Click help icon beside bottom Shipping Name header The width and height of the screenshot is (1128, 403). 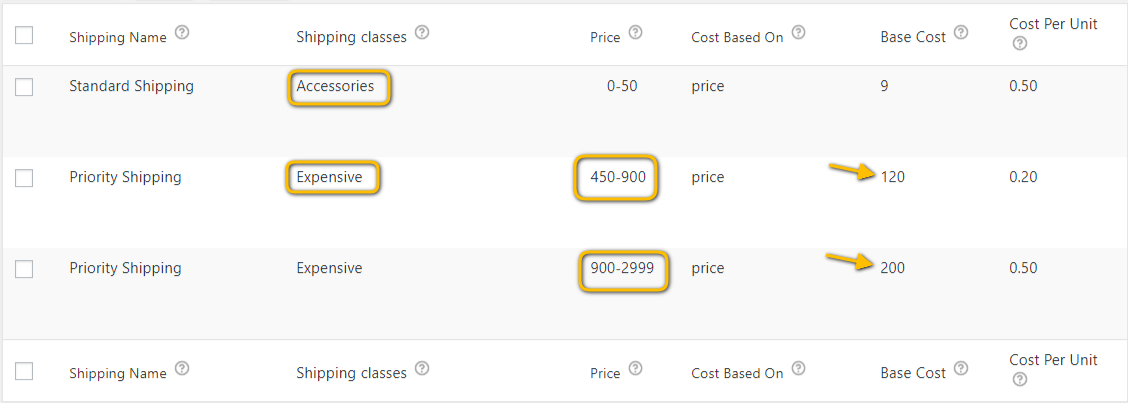coord(182,369)
